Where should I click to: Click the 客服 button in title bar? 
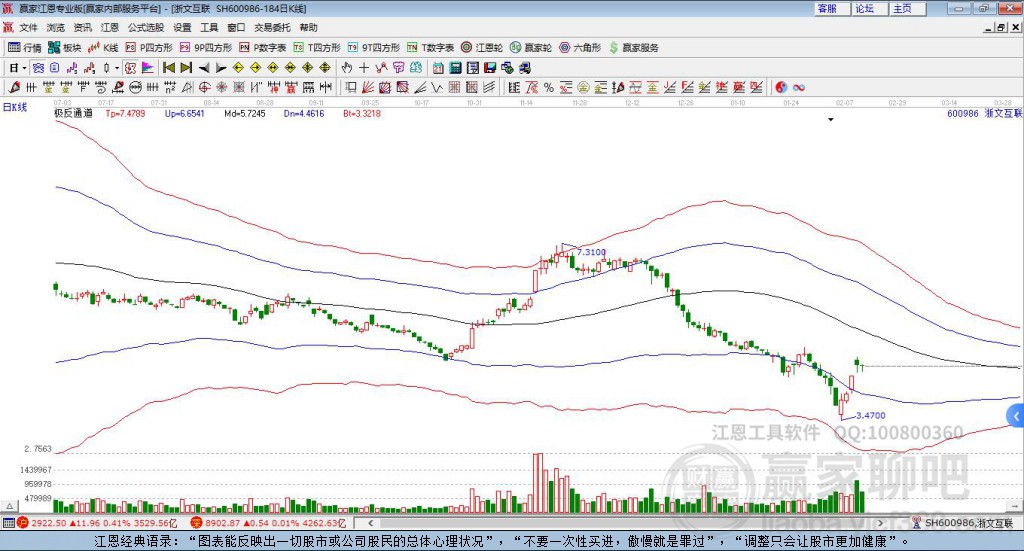pyautogui.click(x=832, y=8)
